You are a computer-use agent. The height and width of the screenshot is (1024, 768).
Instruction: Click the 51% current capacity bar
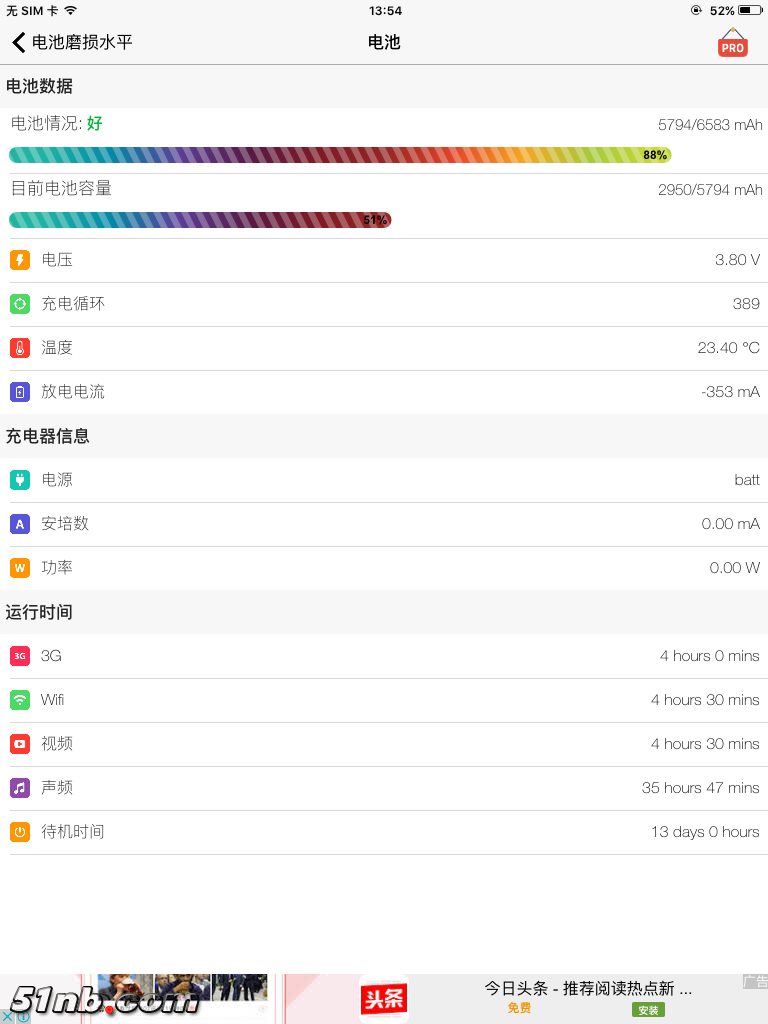click(x=200, y=220)
